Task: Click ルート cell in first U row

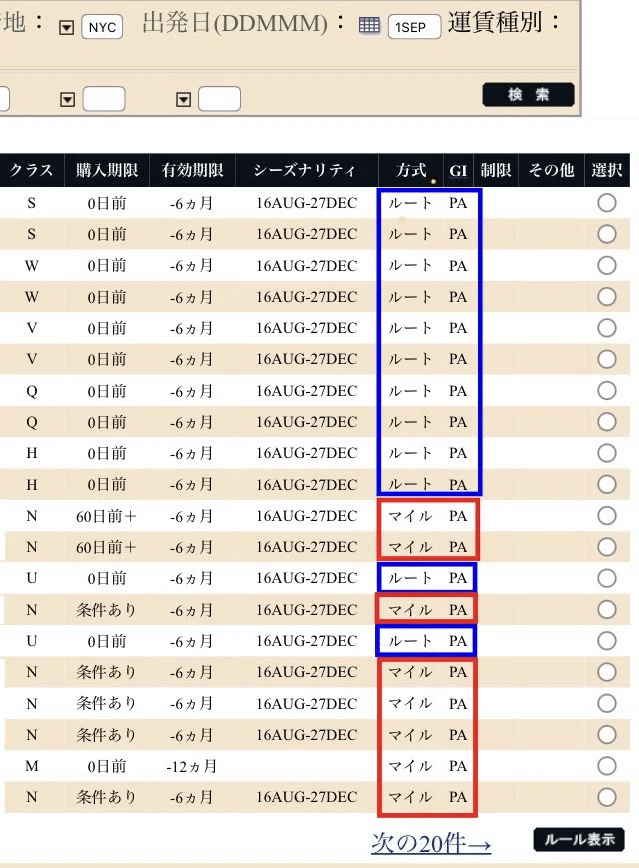Action: [410, 578]
